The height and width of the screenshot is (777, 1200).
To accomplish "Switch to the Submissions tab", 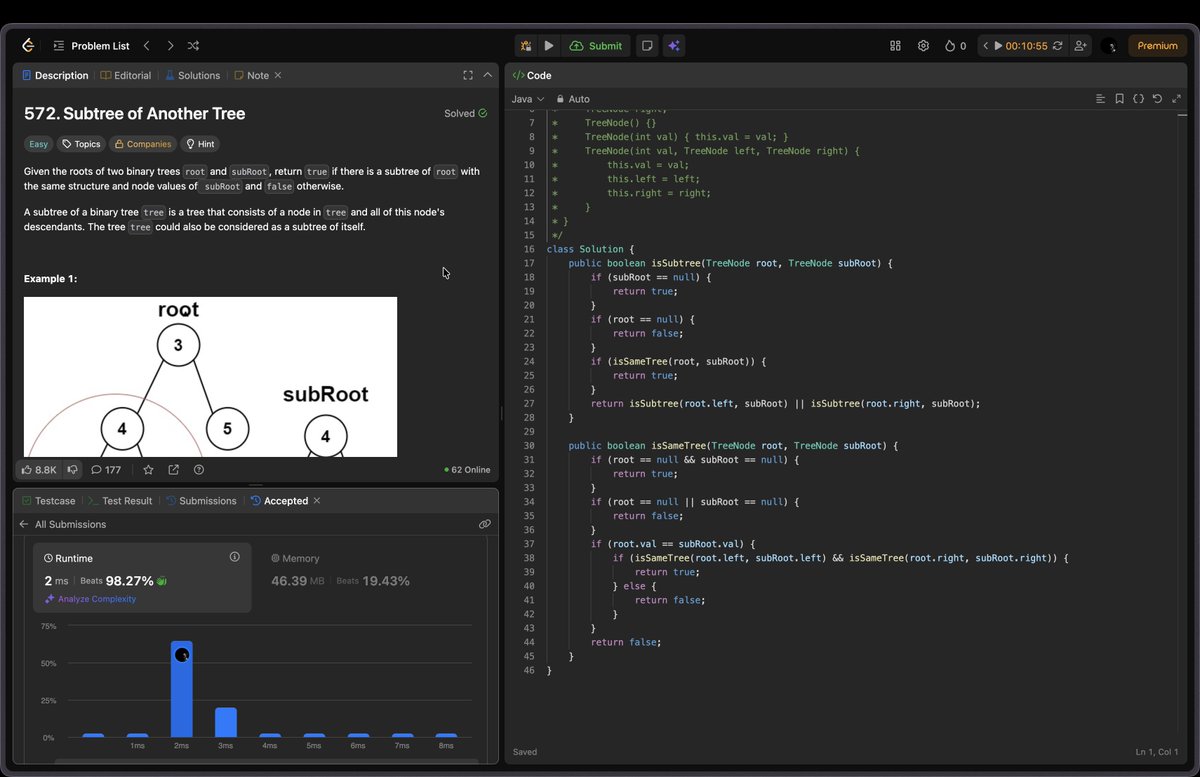I will (x=201, y=500).
